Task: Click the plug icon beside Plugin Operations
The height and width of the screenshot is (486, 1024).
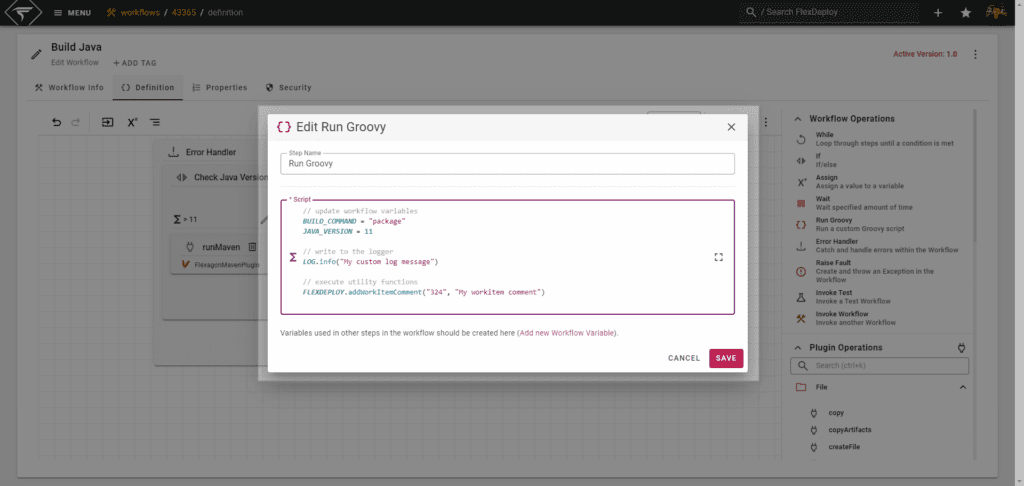Action: 961,348
